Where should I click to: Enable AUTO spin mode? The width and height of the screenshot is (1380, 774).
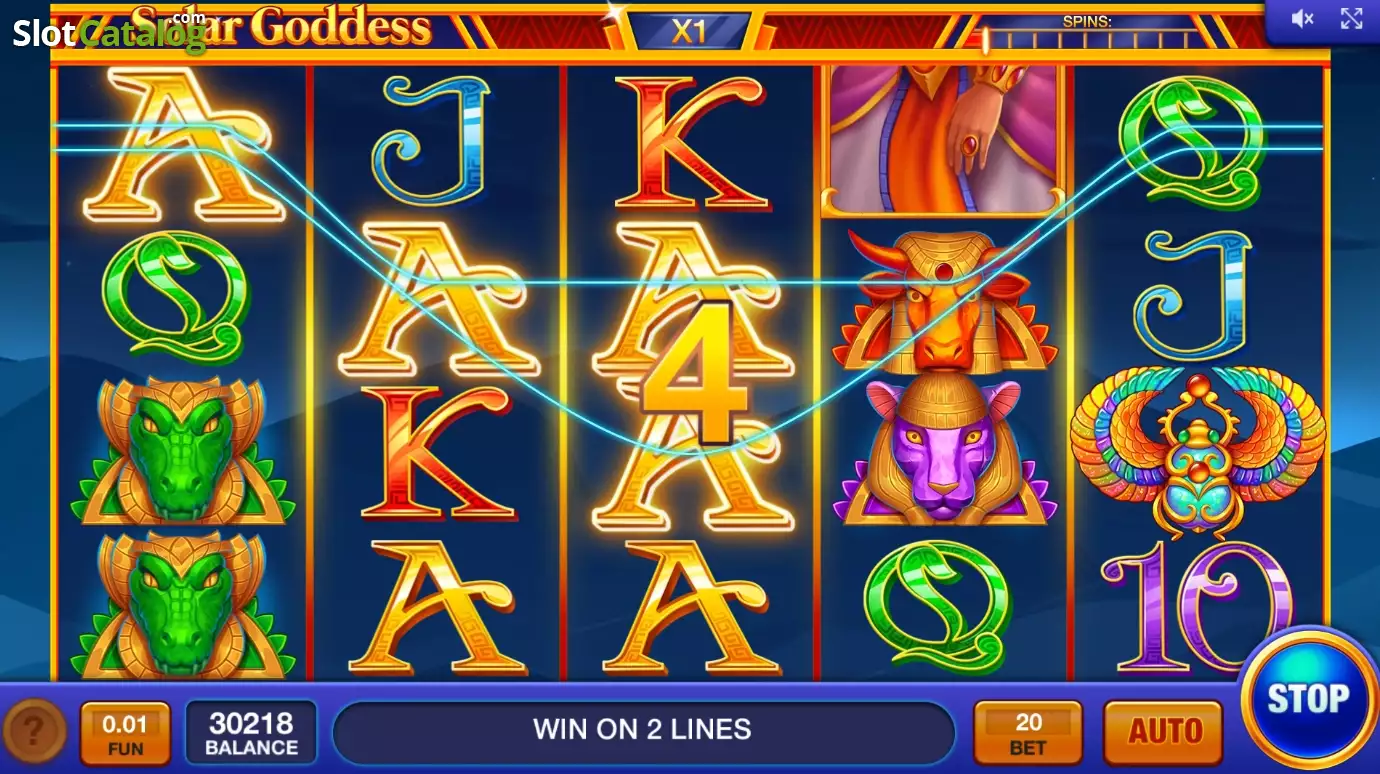1164,733
